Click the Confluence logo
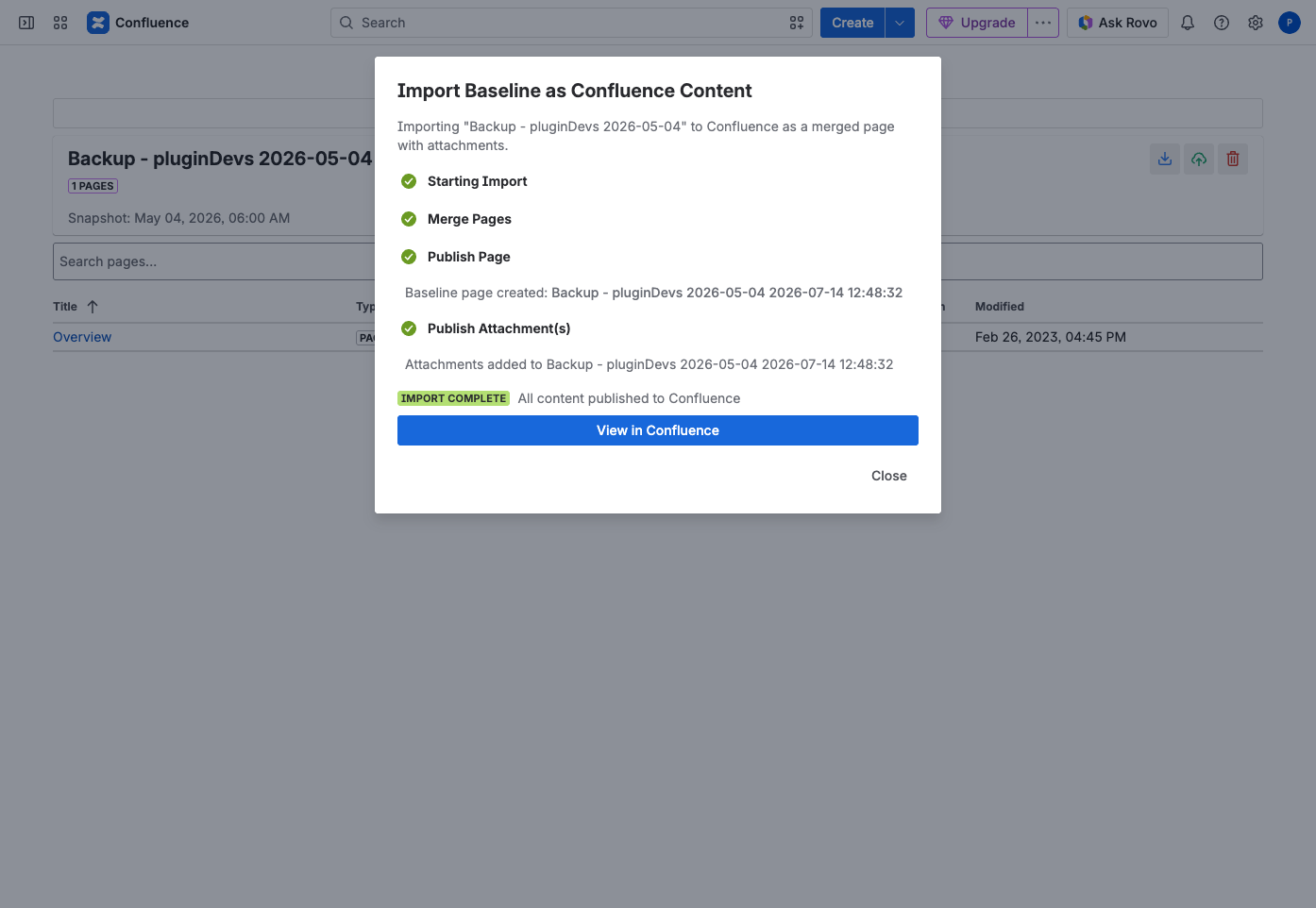The width and height of the screenshot is (1316, 908). (x=98, y=23)
